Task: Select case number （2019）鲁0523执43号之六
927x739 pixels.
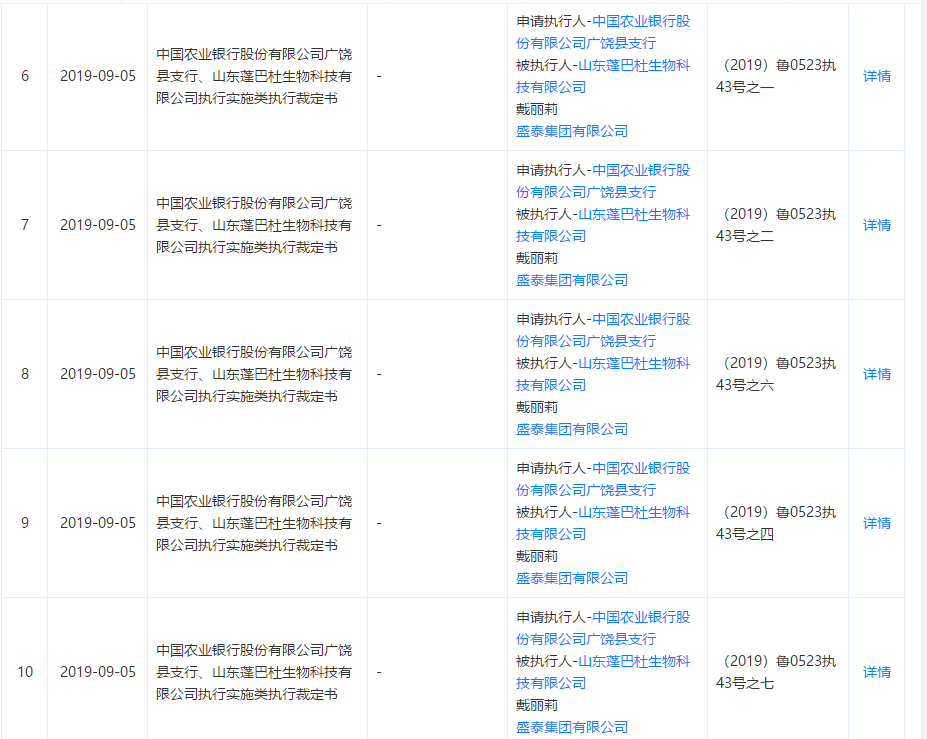Action: point(776,374)
